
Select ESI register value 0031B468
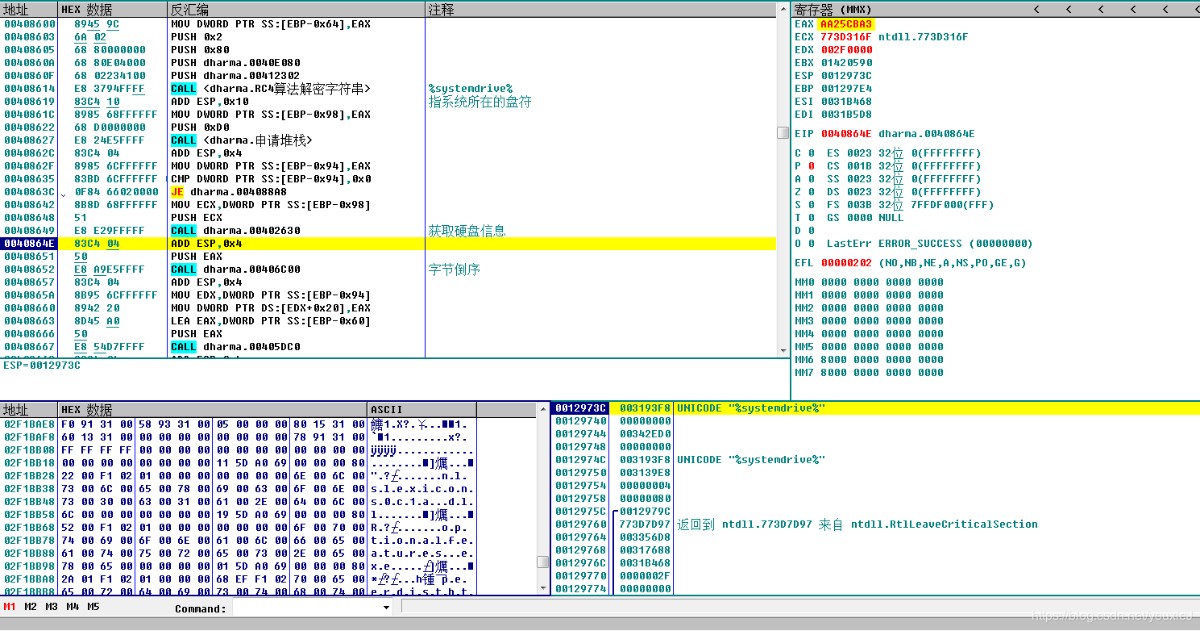[x=846, y=102]
